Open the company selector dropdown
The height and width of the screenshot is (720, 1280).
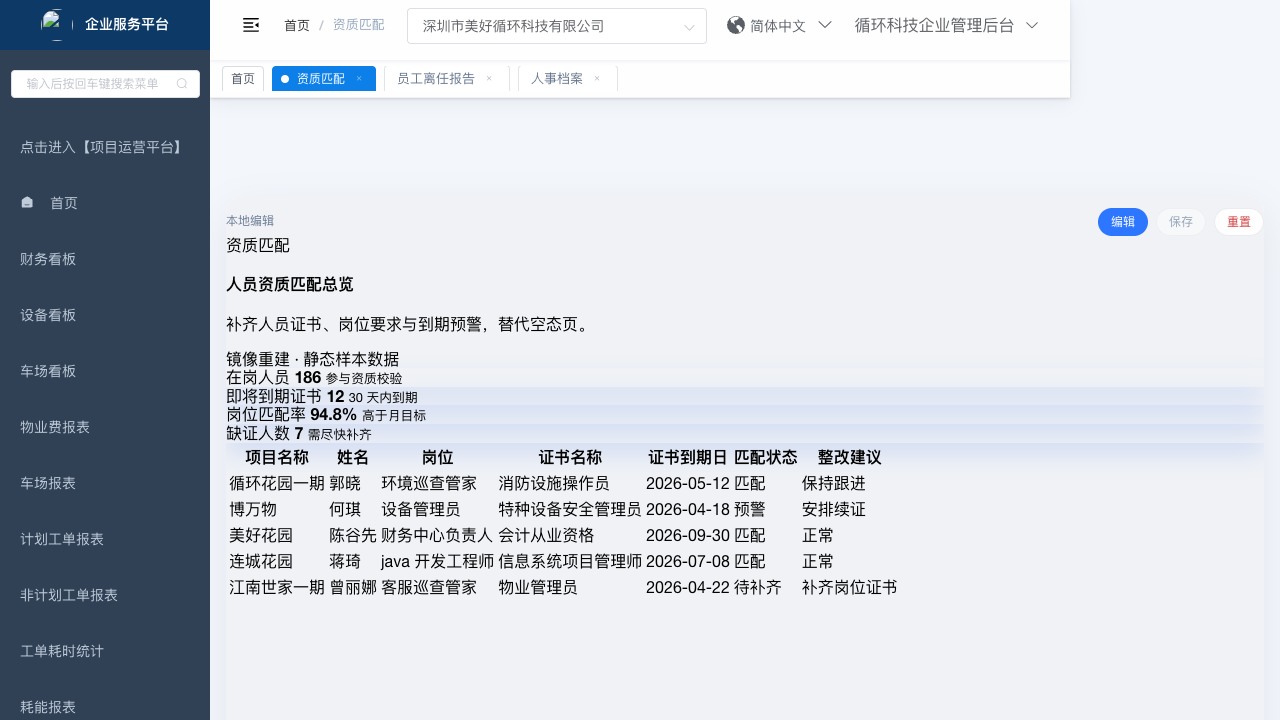pos(556,26)
